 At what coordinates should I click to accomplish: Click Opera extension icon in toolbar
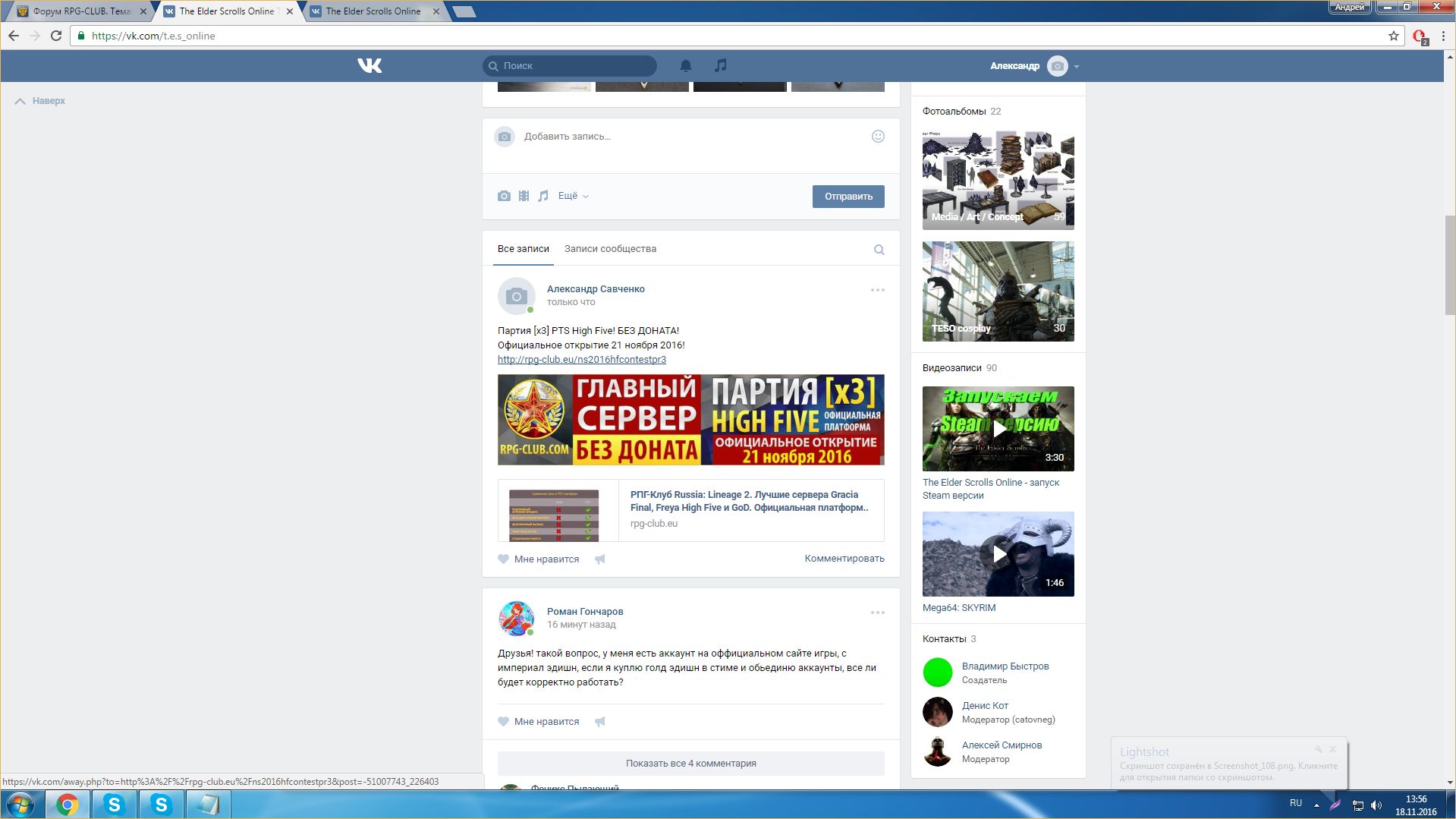pos(1420,36)
